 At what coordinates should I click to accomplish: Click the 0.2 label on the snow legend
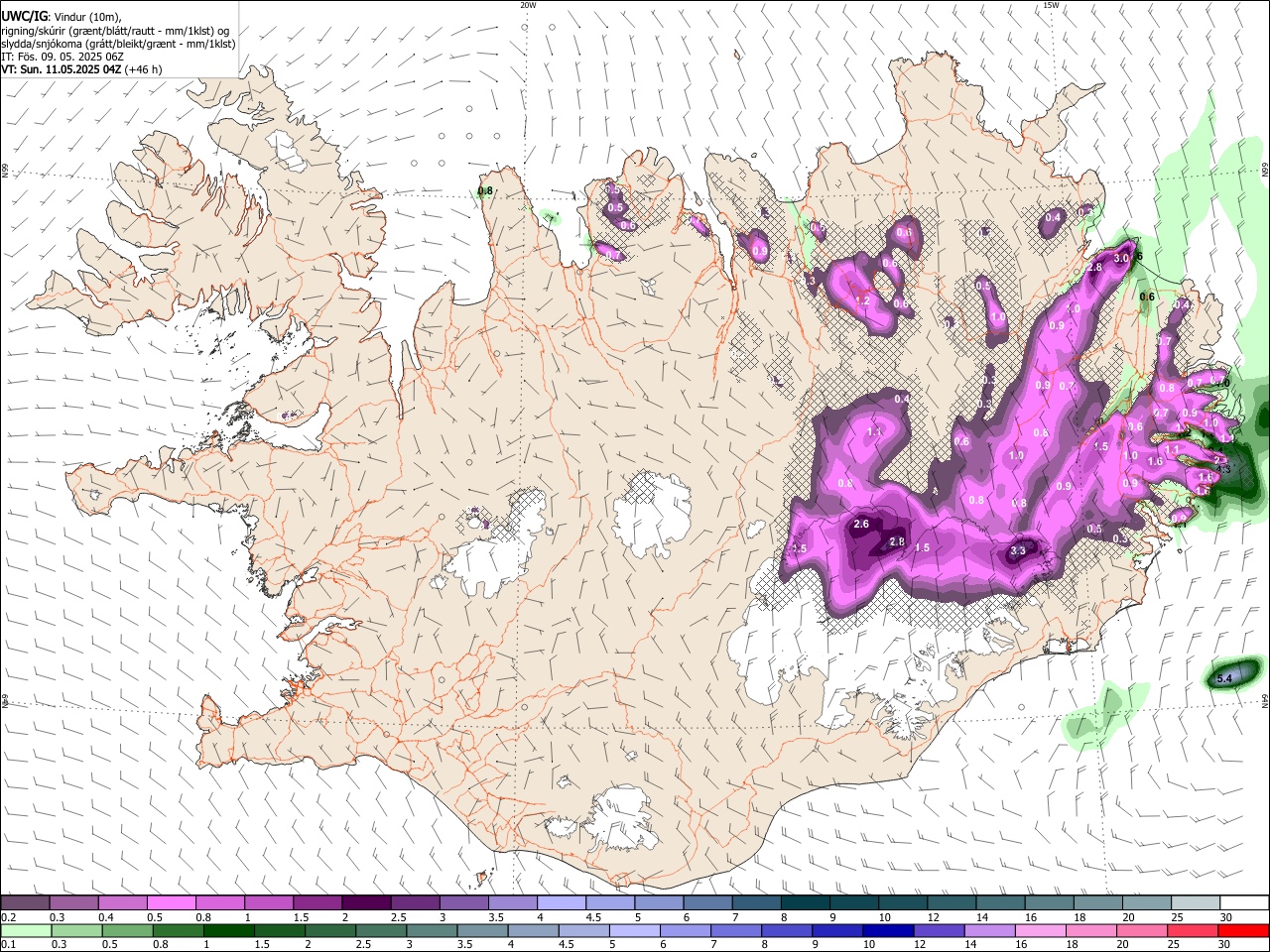(8, 917)
